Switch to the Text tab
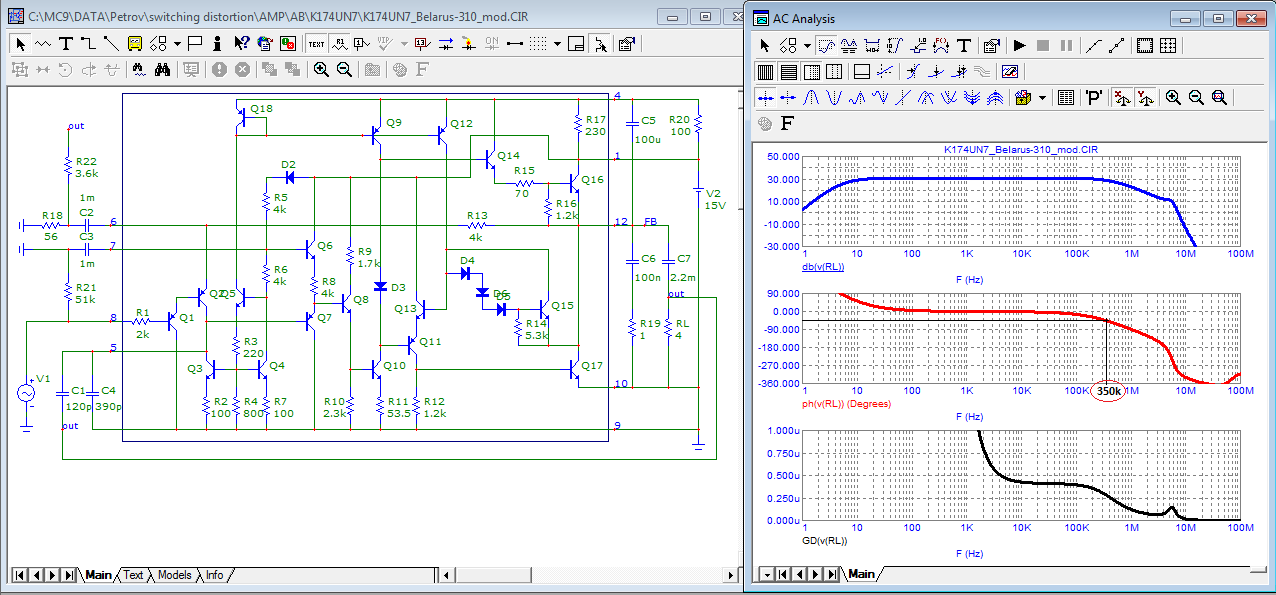The width and height of the screenshot is (1276, 595). (133, 575)
